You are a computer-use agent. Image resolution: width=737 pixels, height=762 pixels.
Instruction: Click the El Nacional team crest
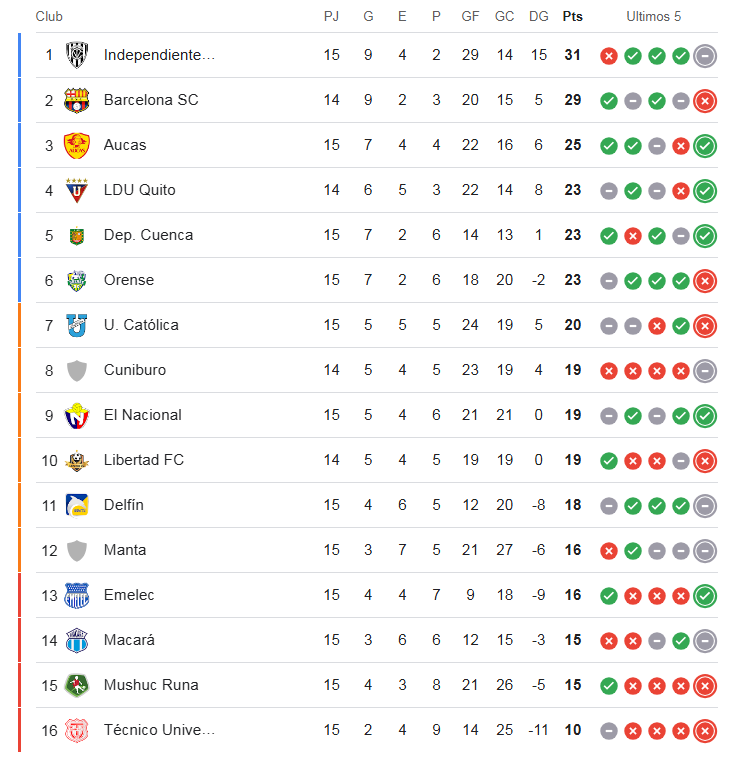pos(77,416)
